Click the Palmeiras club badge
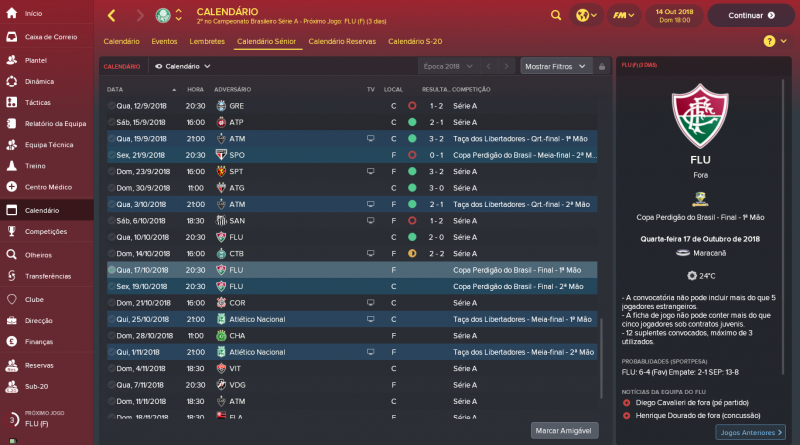 click(162, 16)
